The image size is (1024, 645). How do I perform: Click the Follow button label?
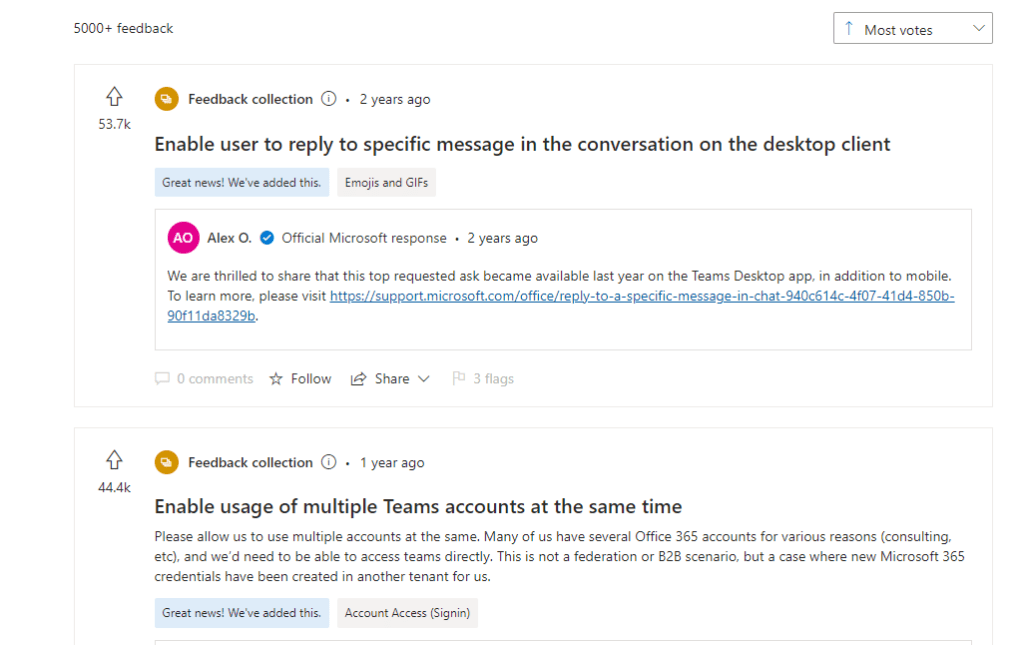(311, 379)
